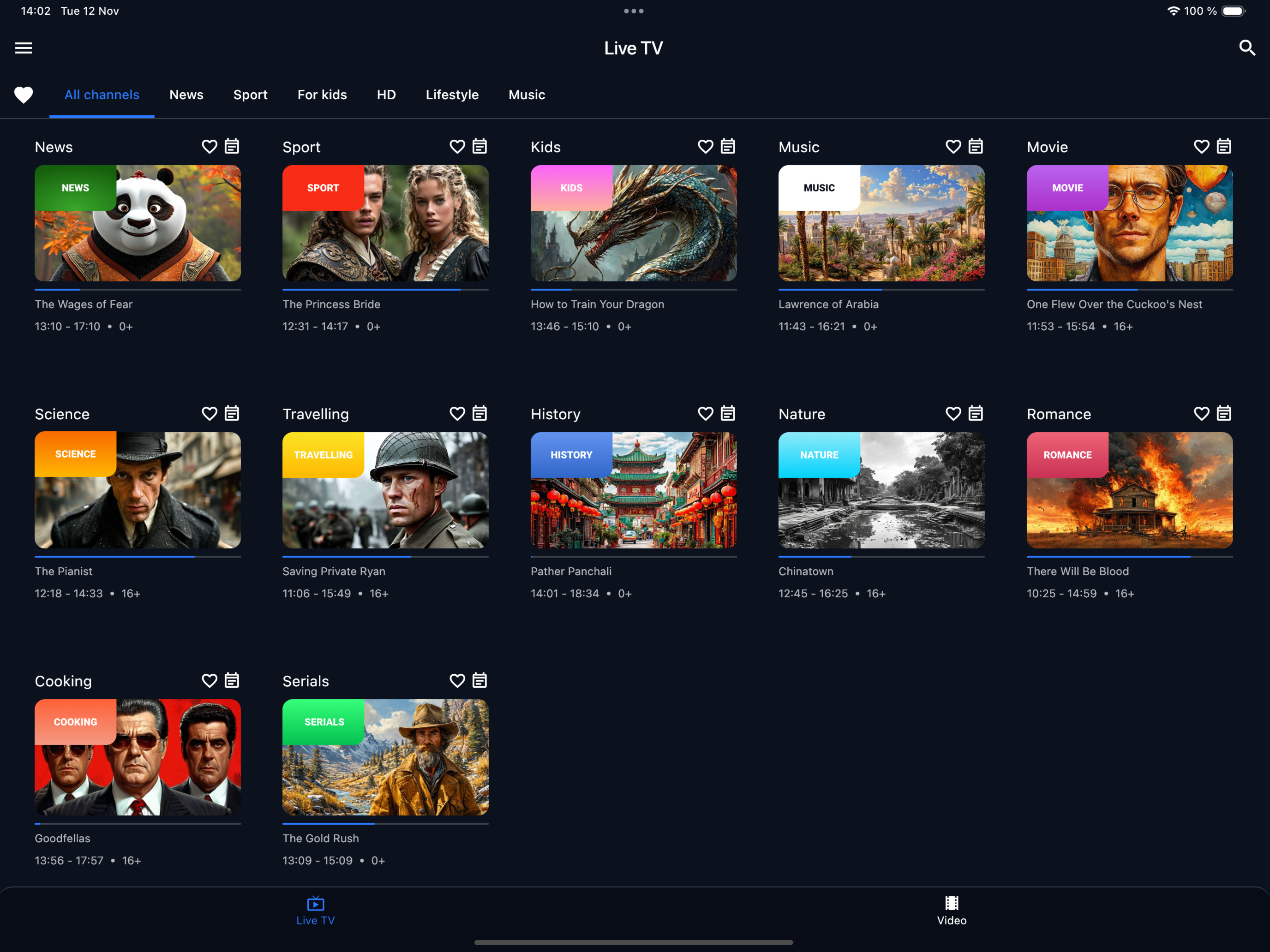Open the Music channel schedule icon
The image size is (1270, 952).
coord(976,146)
